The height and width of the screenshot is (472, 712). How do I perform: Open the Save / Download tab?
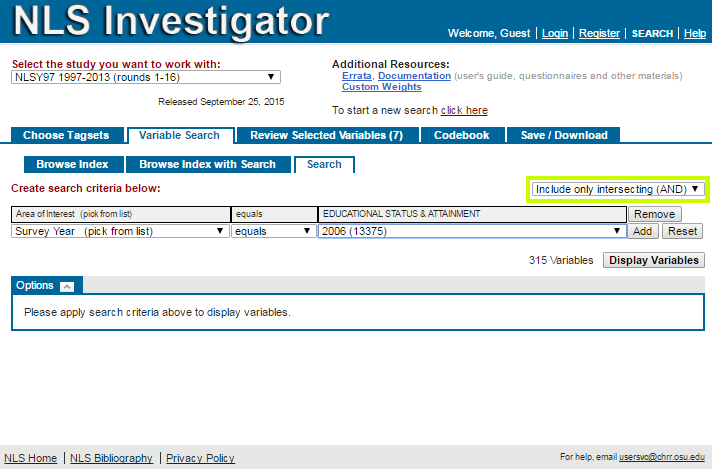point(564,135)
